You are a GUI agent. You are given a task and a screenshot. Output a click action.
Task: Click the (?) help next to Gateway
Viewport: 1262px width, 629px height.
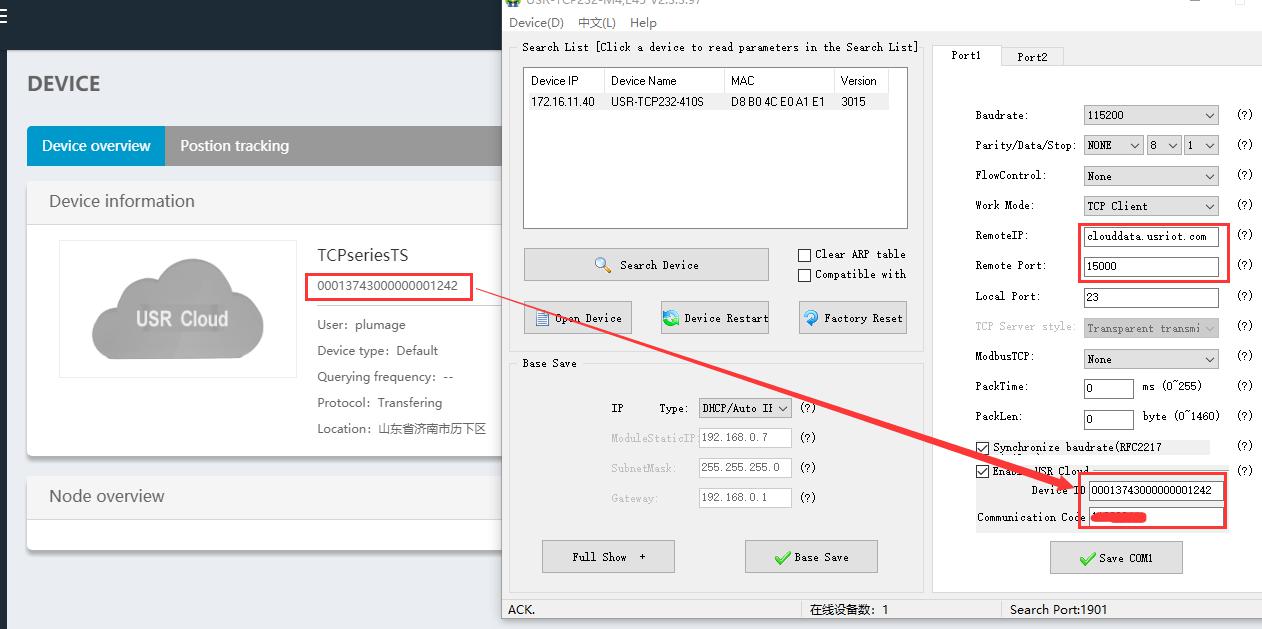tap(808, 498)
